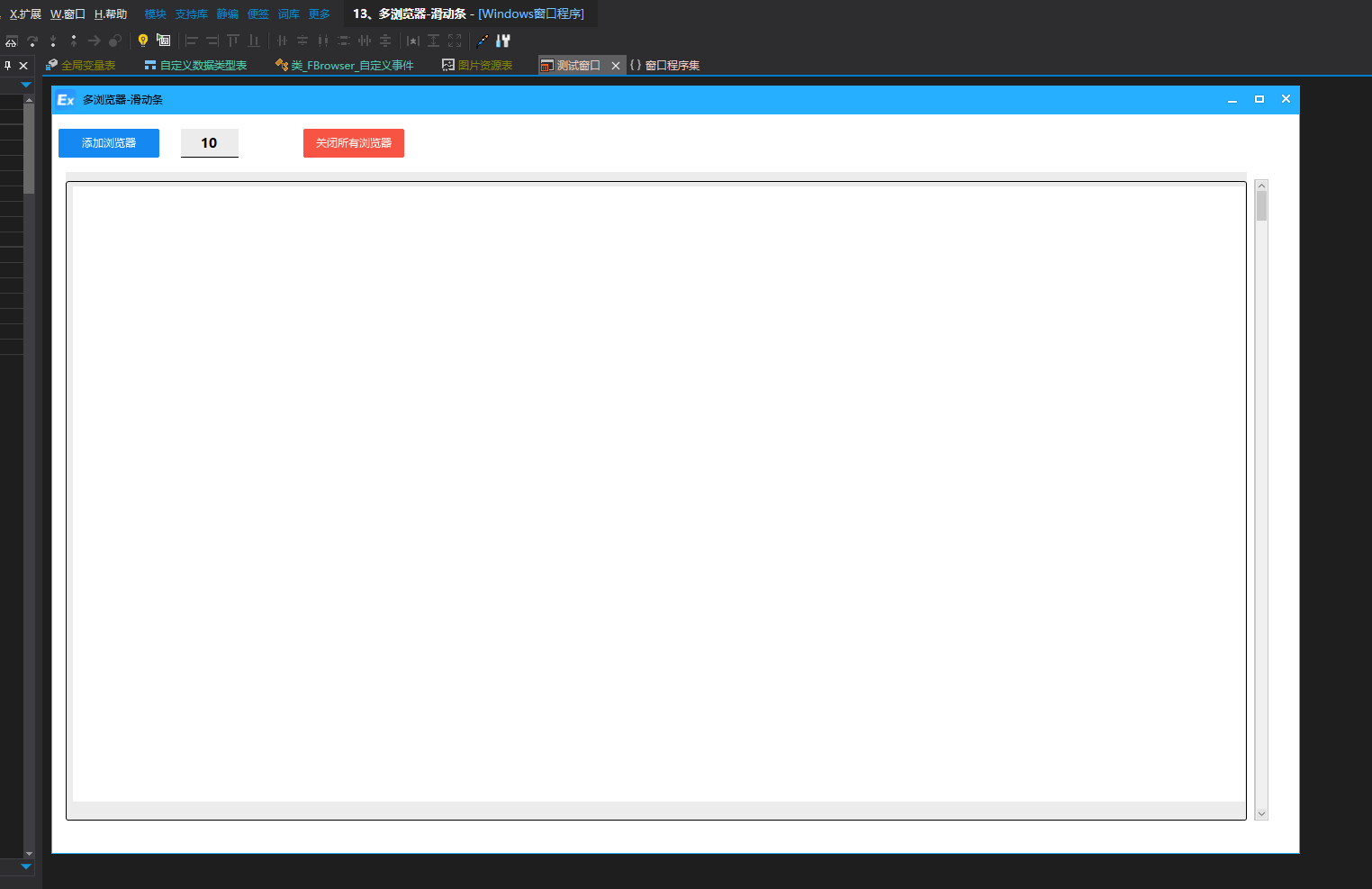Switch to the 自定义数据类型表 tab
1372x889 pixels.
pyautogui.click(x=195, y=65)
